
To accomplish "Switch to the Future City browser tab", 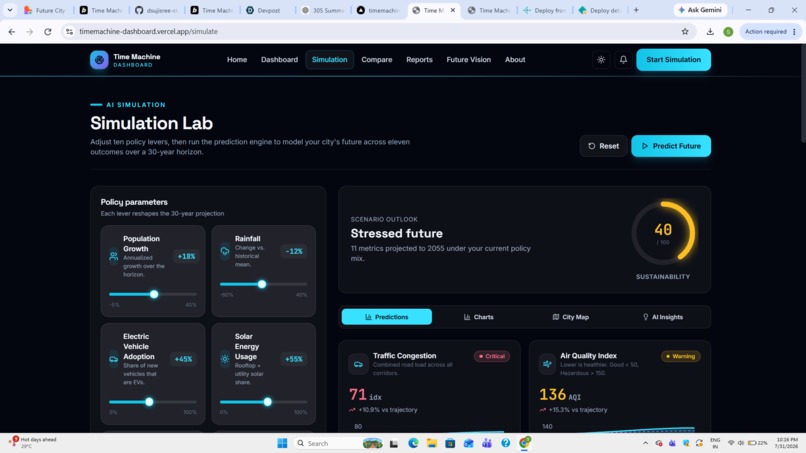I will (x=45, y=10).
